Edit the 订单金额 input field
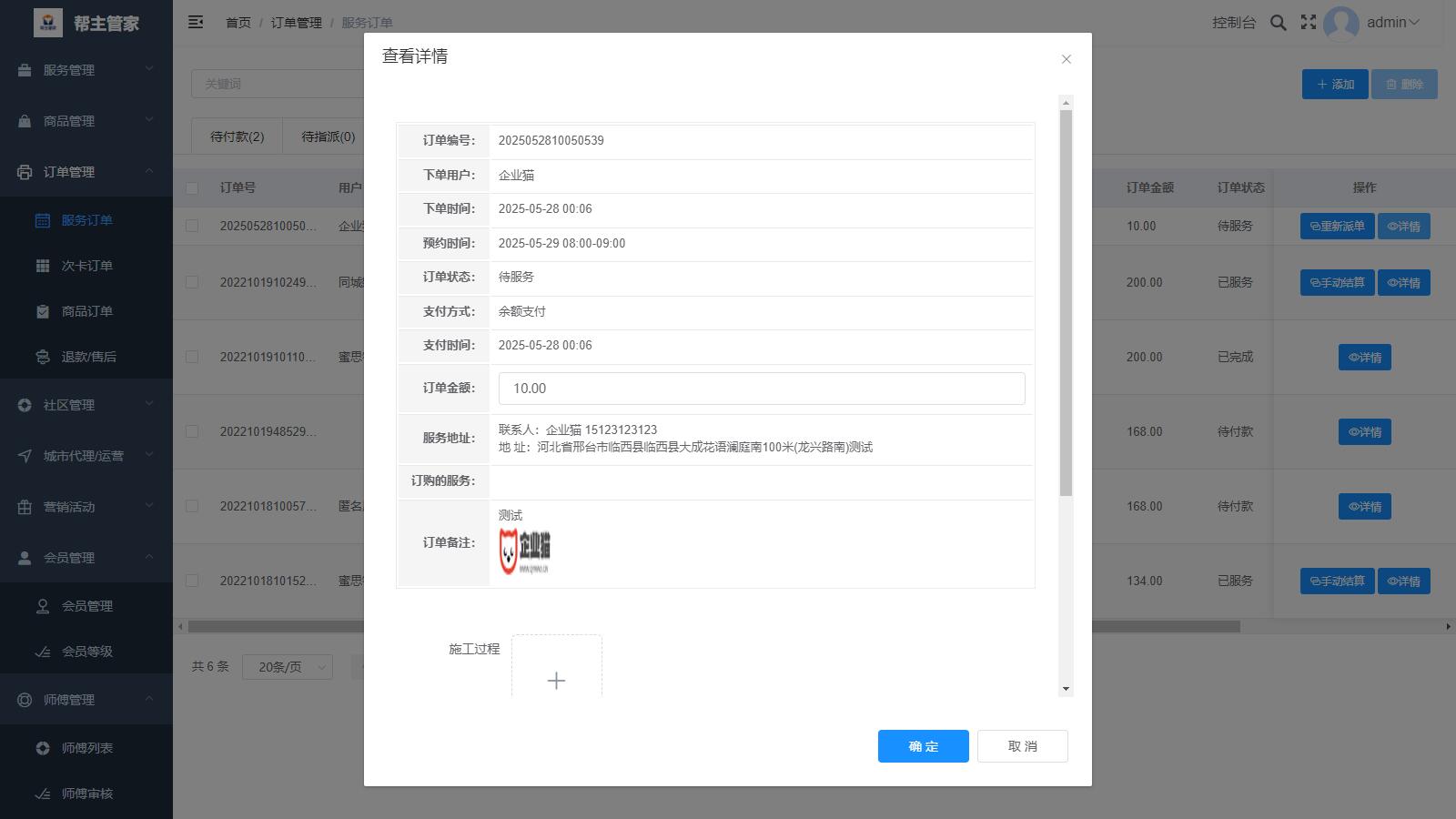 pos(762,389)
